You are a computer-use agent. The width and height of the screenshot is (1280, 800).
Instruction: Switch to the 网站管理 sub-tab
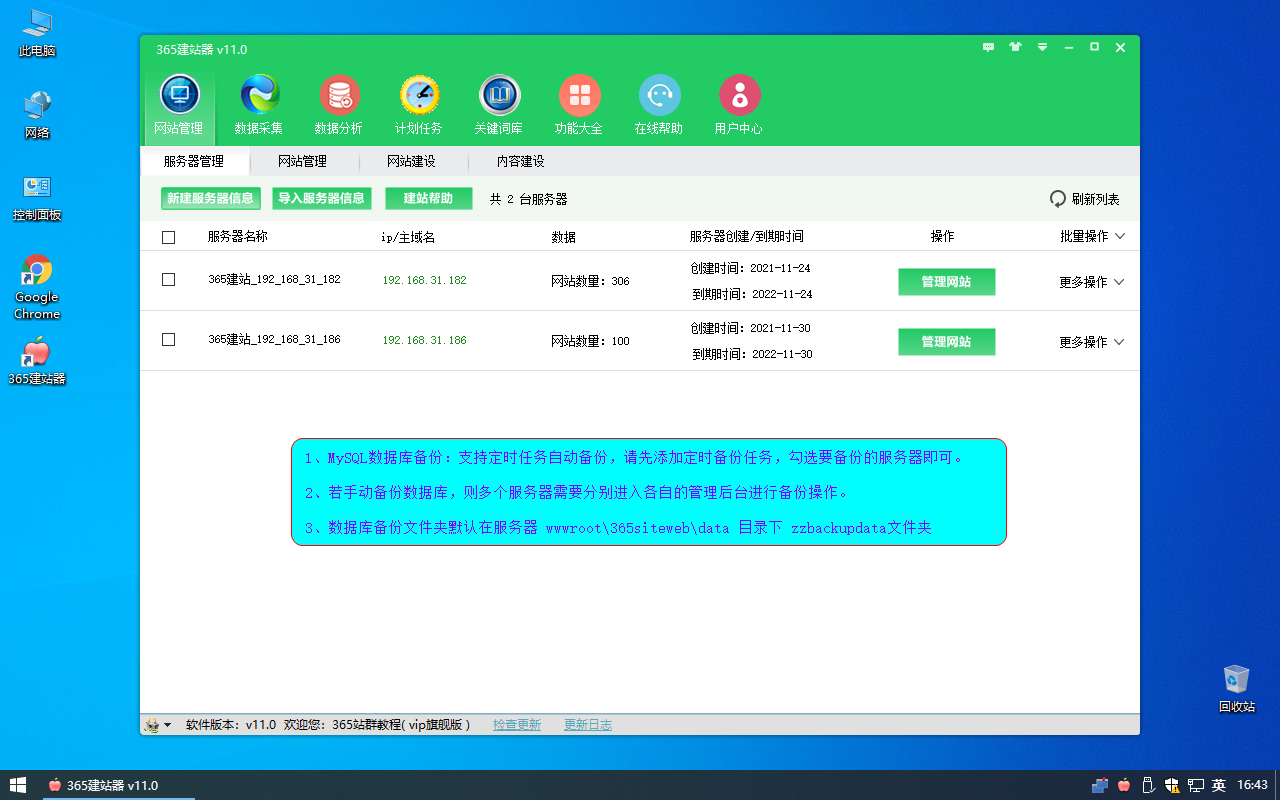coord(302,161)
